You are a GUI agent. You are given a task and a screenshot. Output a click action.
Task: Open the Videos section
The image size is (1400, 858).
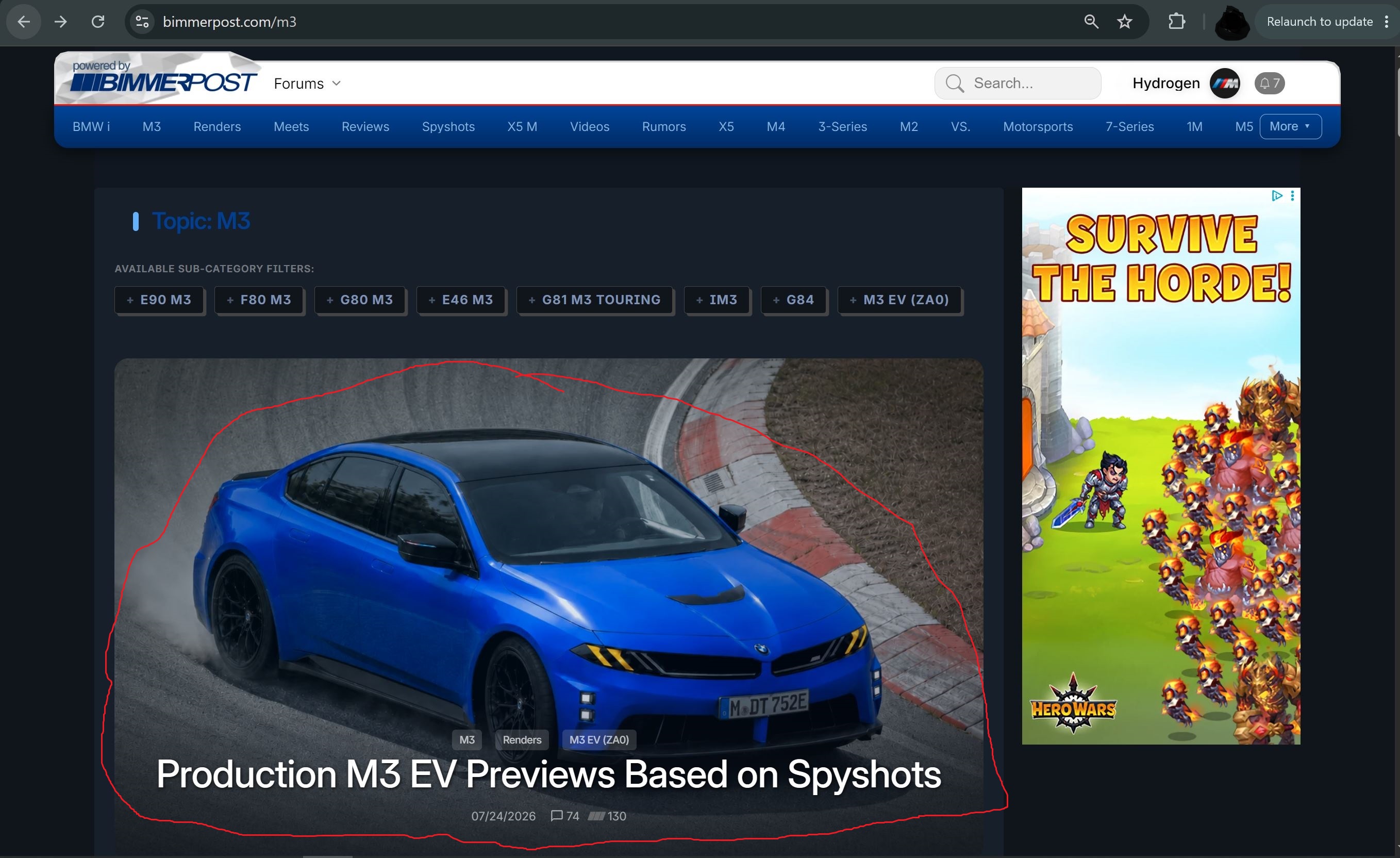[590, 127]
